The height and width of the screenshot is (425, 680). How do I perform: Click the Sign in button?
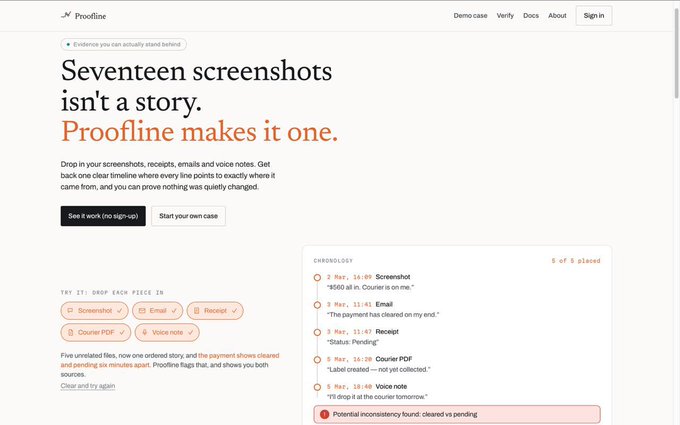tap(594, 16)
